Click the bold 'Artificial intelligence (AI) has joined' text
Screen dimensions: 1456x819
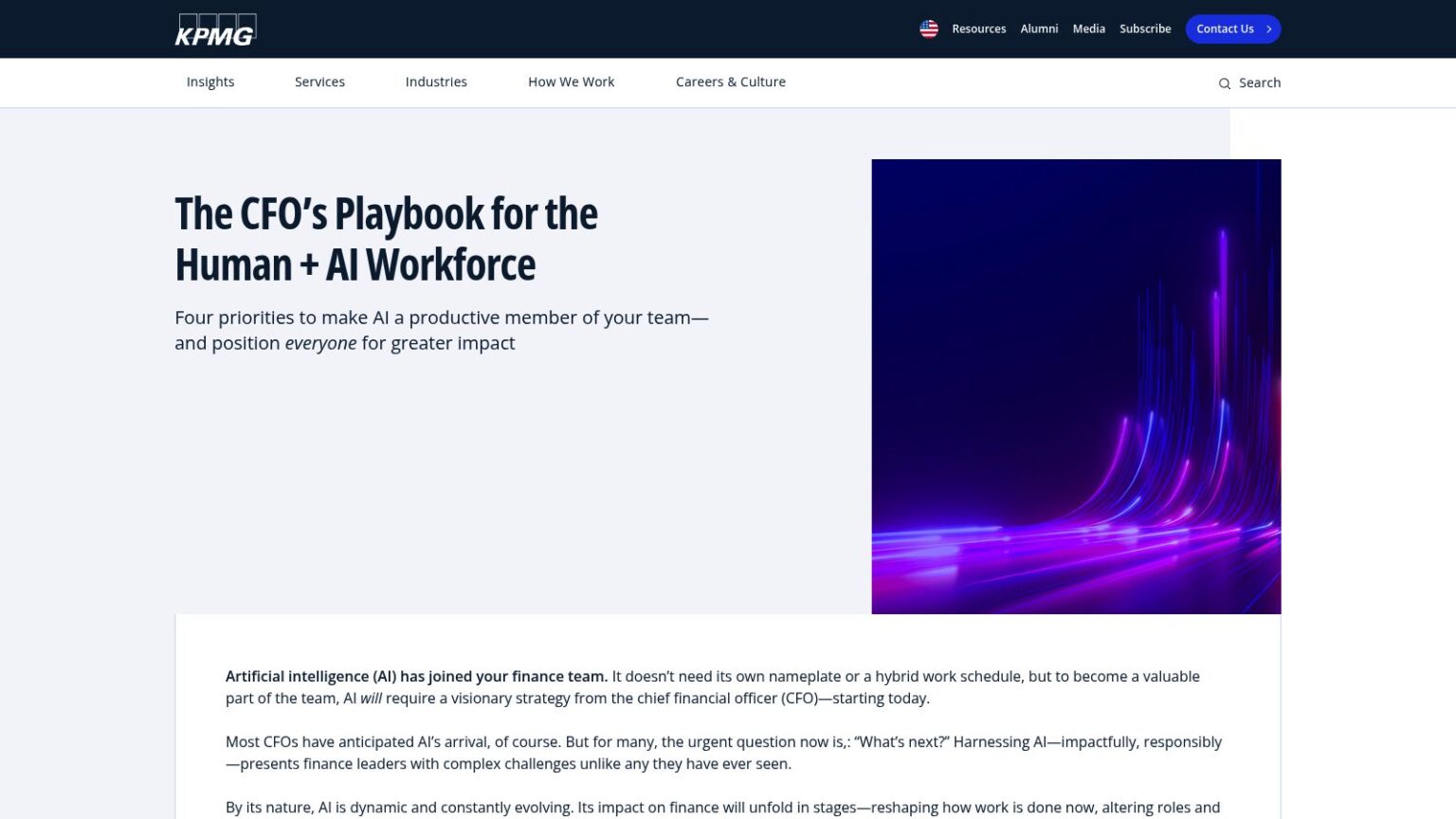click(416, 677)
